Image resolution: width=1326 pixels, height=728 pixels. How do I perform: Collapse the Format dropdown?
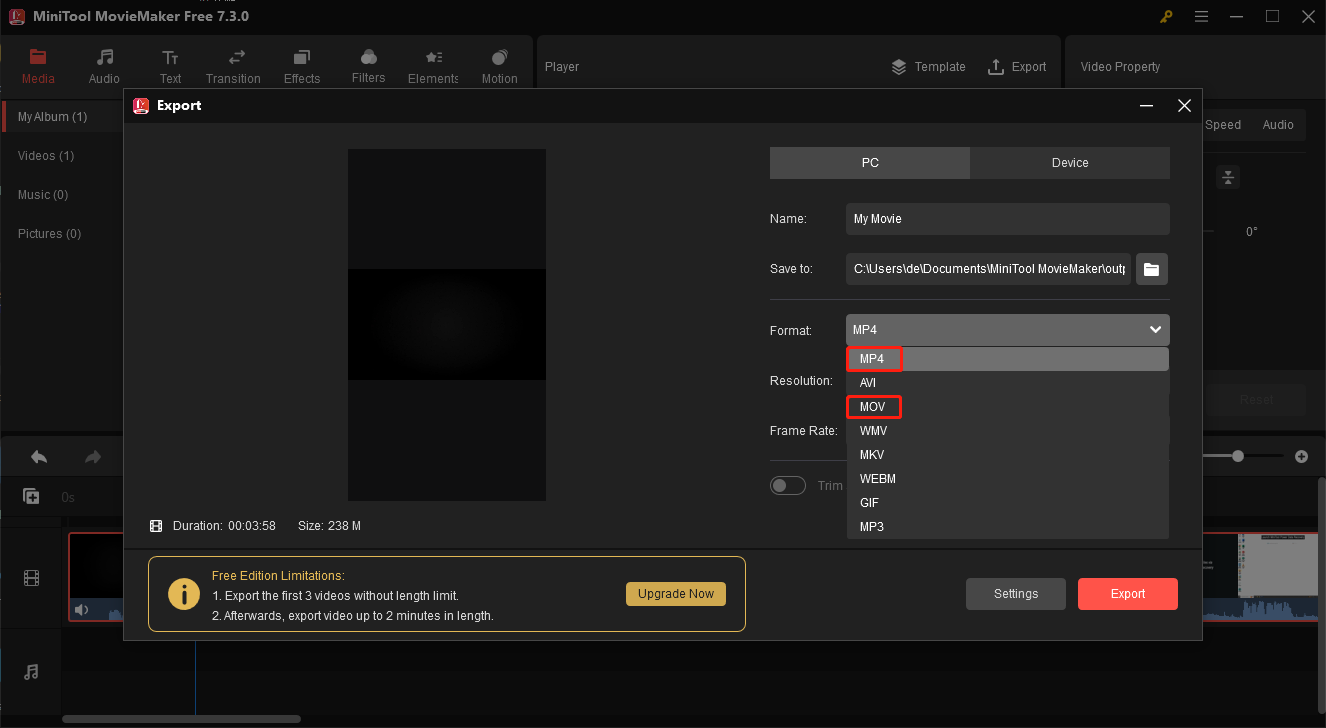tap(1156, 330)
